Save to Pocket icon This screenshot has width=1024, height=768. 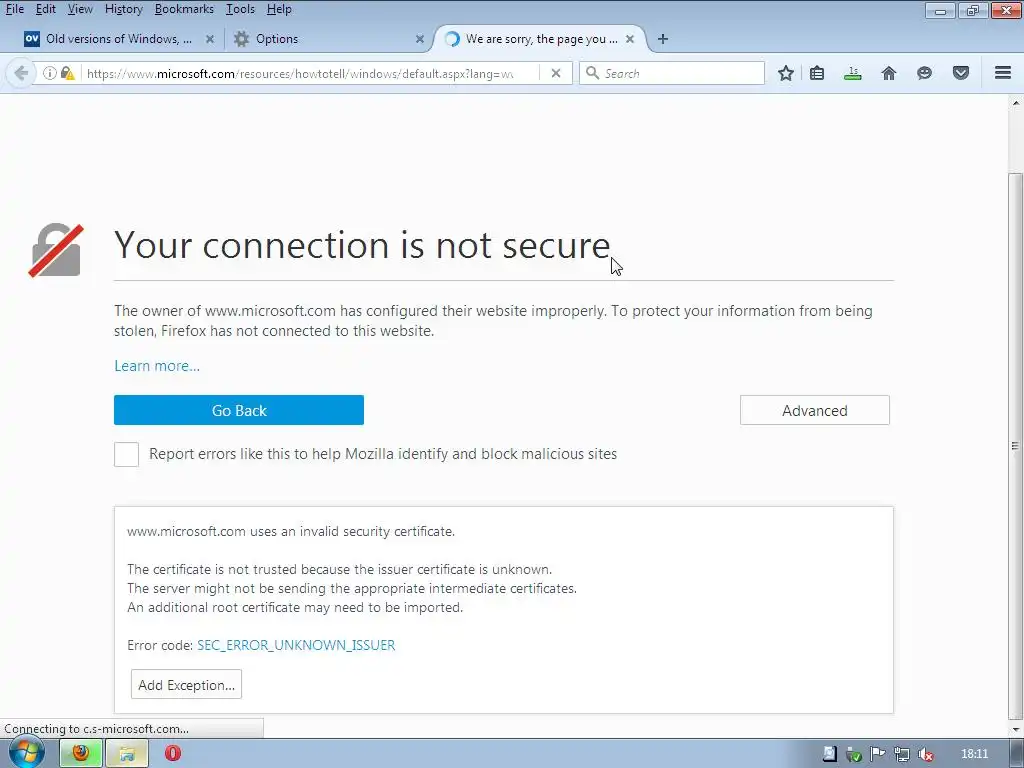pos(961,73)
